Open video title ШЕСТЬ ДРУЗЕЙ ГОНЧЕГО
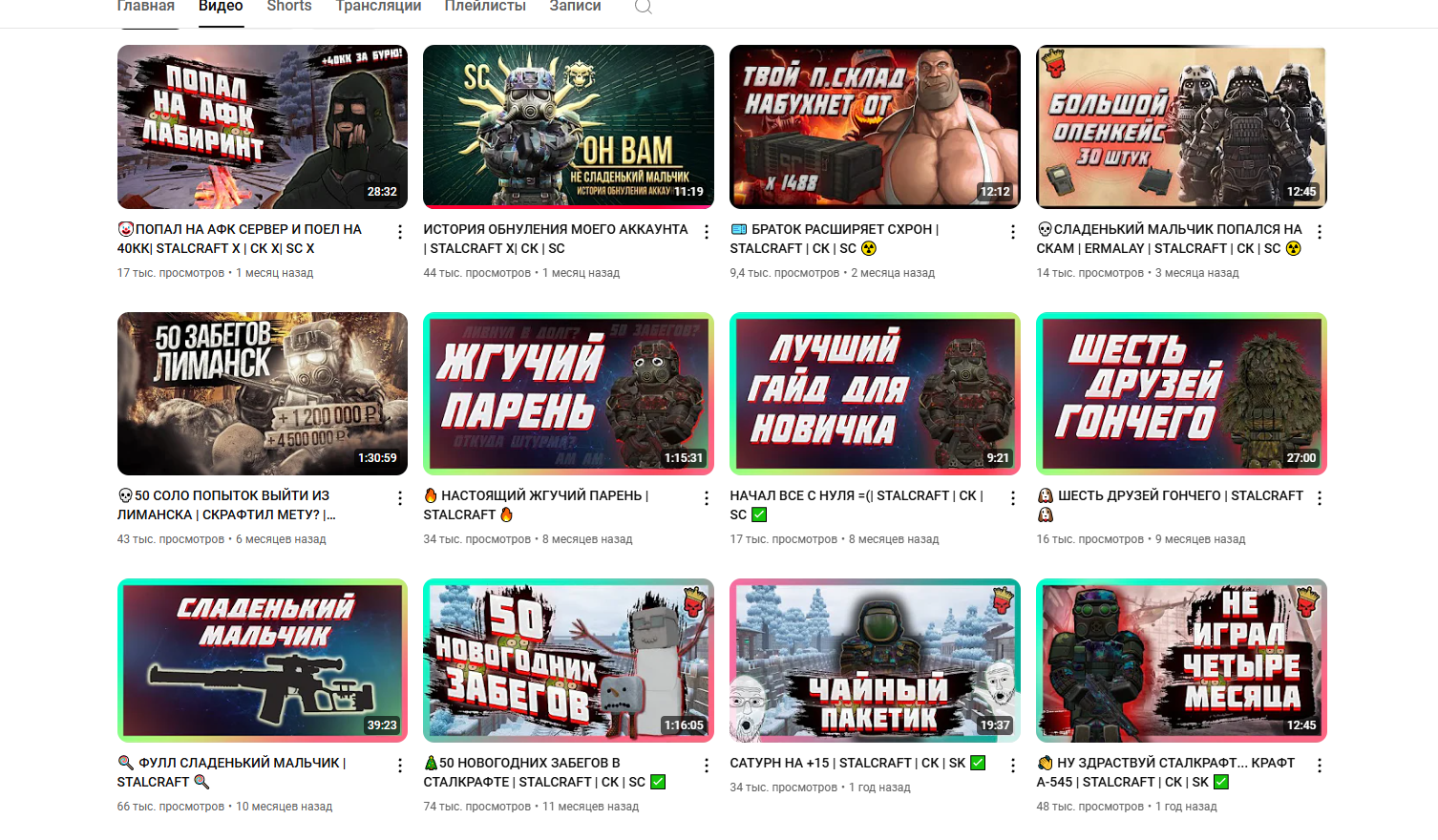Image resolution: width=1438 pixels, height=840 pixels. coord(1170,505)
